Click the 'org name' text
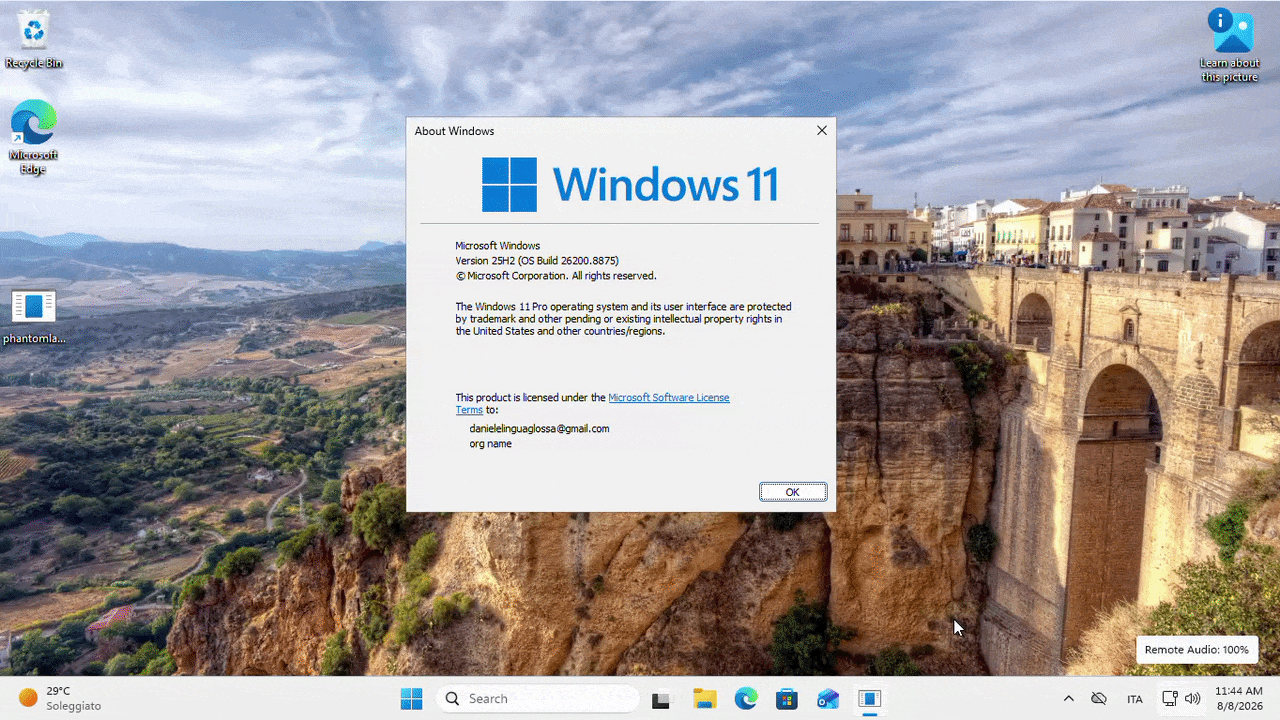 point(490,443)
